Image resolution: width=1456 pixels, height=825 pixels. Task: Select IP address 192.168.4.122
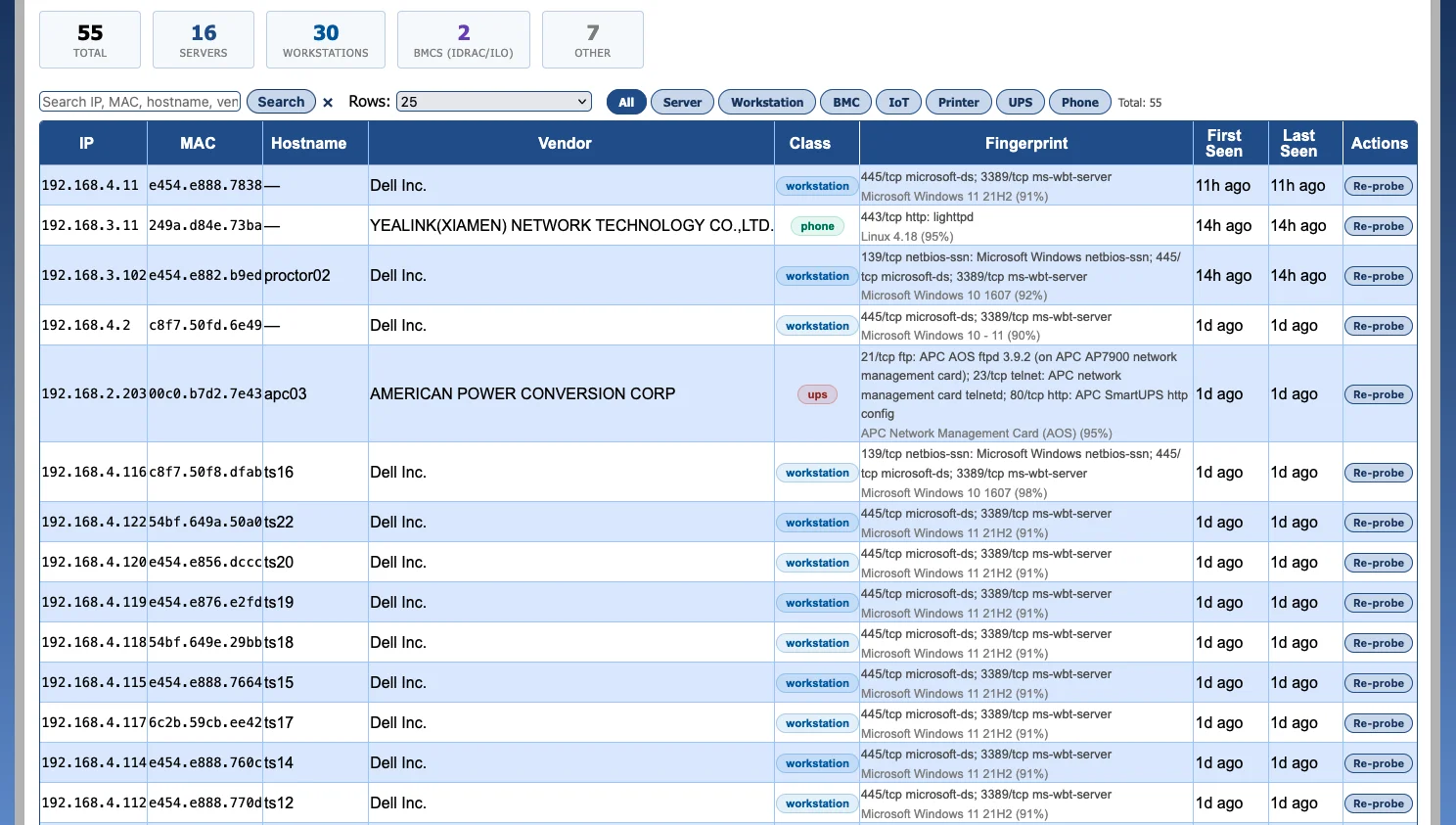(94, 522)
